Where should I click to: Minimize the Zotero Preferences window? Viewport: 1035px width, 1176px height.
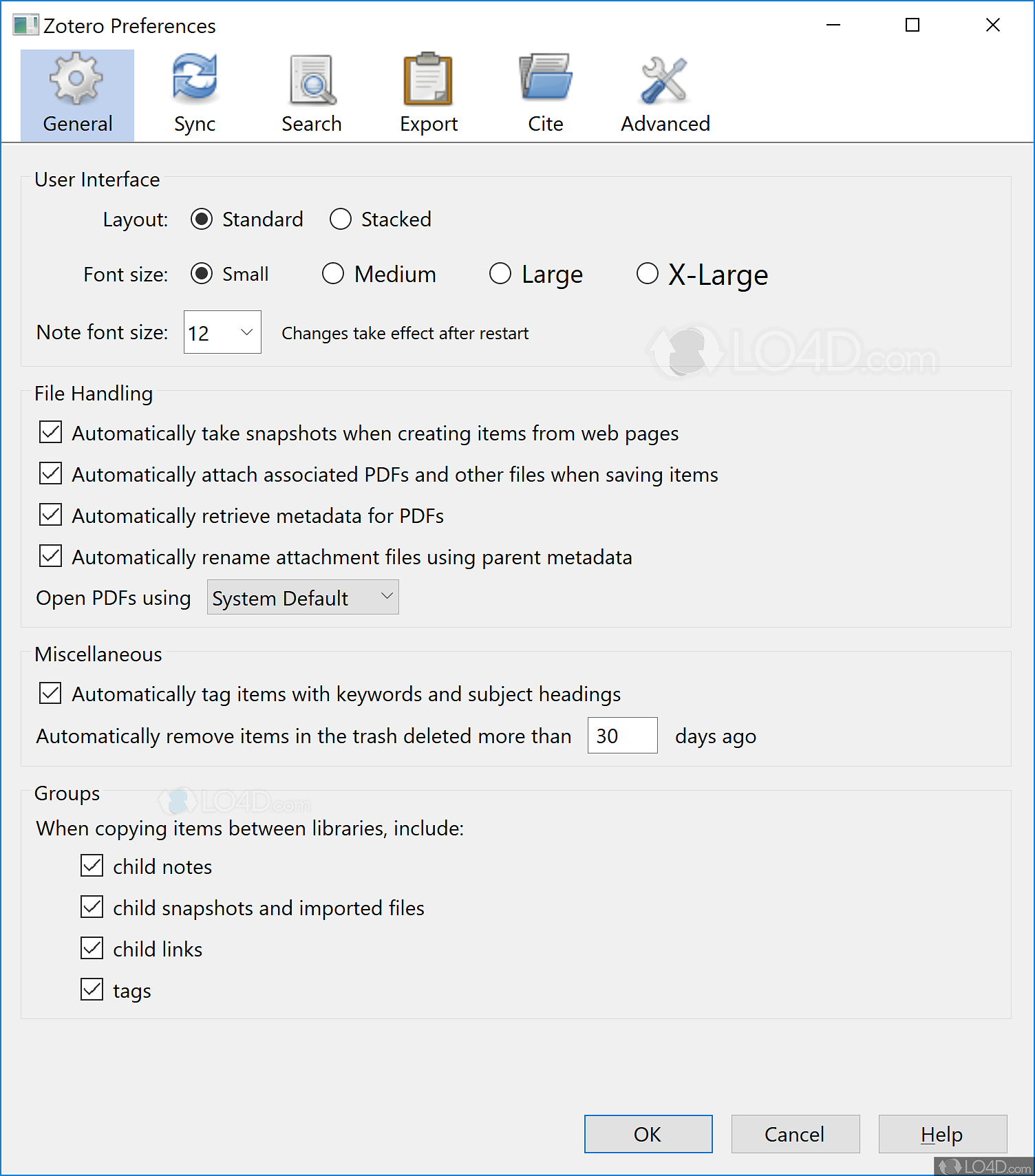pyautogui.click(x=833, y=25)
